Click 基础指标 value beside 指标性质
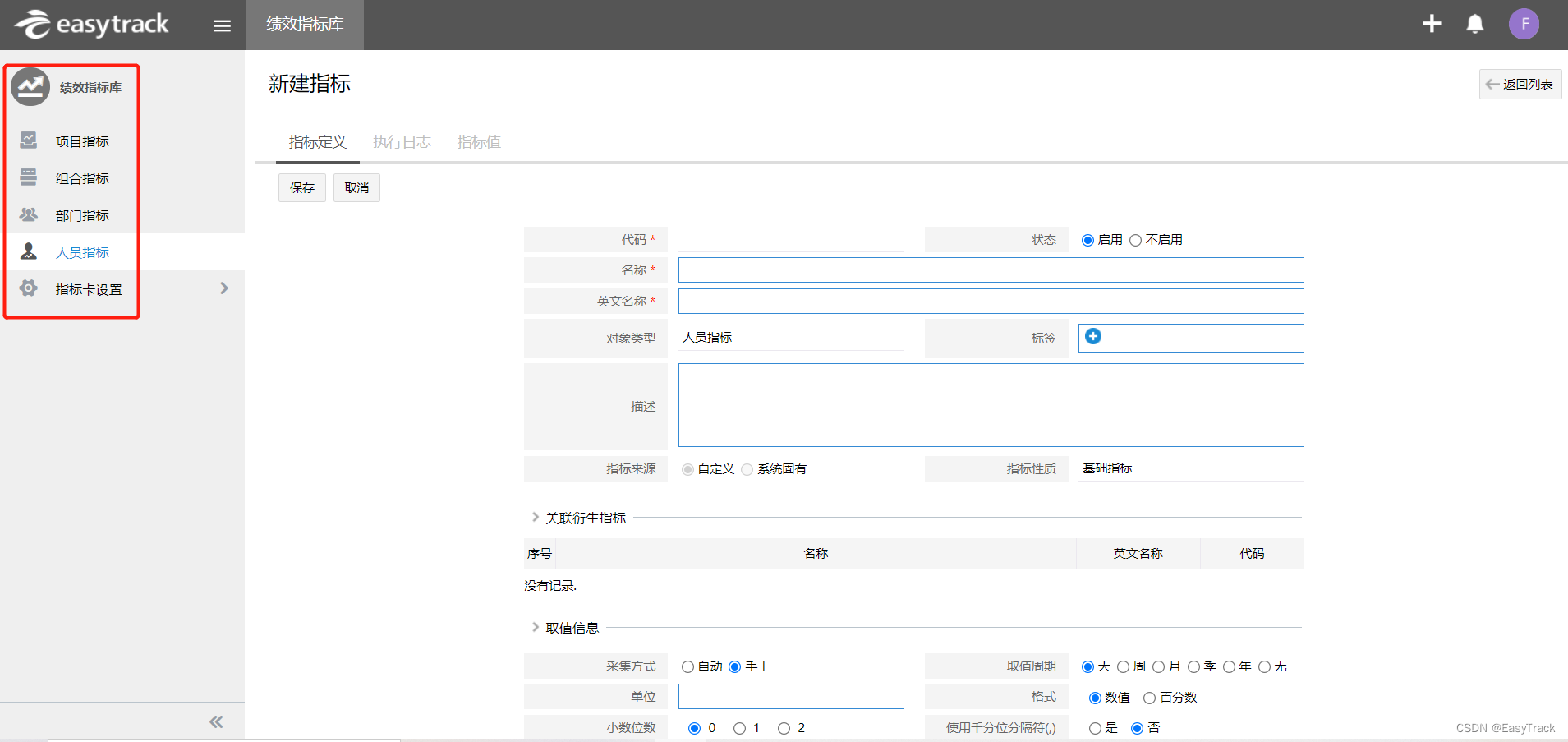Viewport: 1568px width, 742px height. (1107, 468)
